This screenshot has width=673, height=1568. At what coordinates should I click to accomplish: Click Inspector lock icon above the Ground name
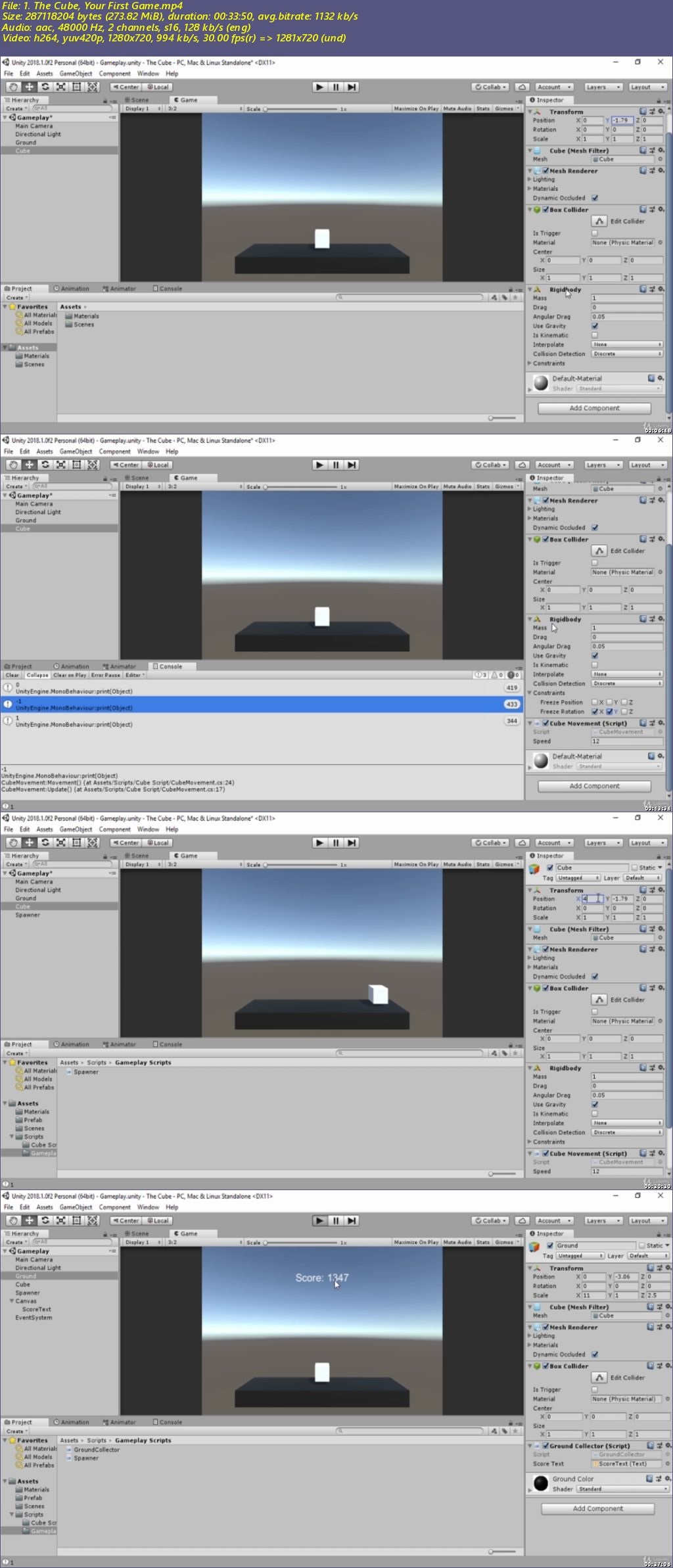click(x=658, y=1234)
